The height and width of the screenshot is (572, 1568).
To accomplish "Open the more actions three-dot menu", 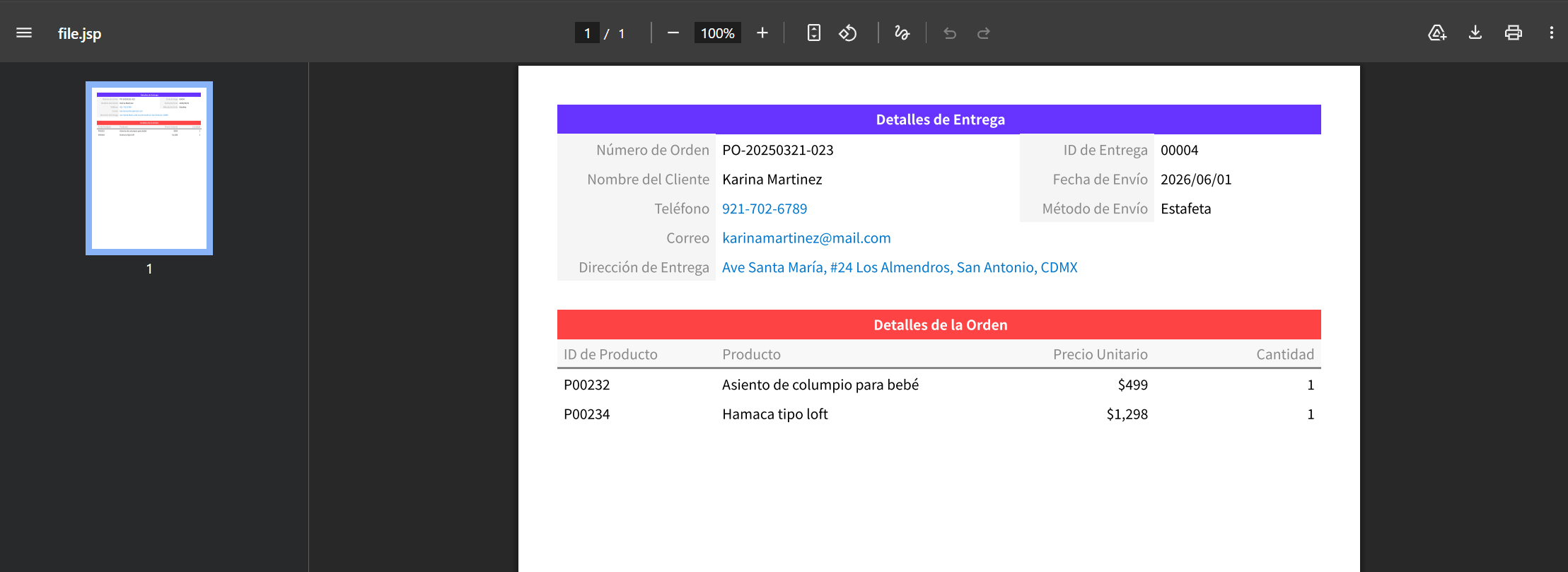I will click(1551, 33).
